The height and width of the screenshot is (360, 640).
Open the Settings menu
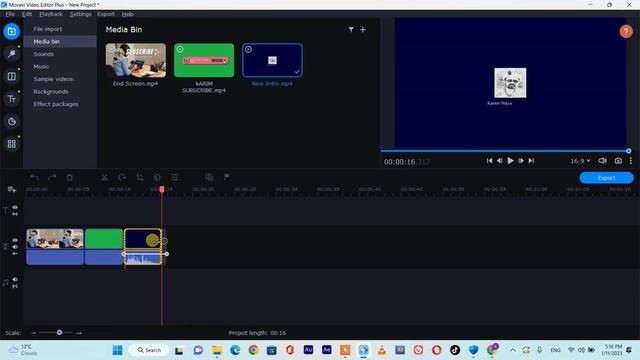80,14
